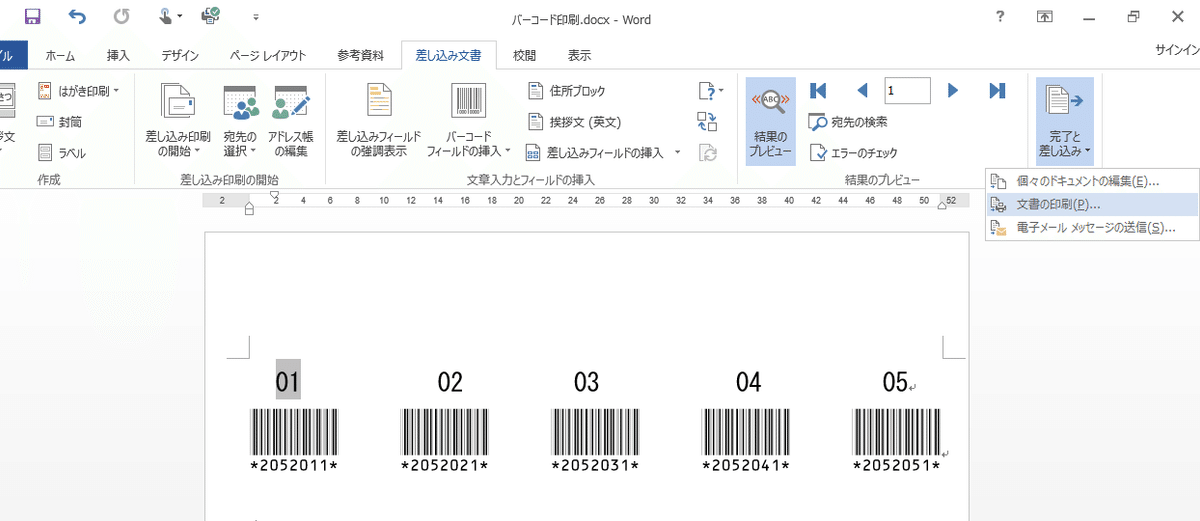
Task: Click the Redo arrow icon
Action: [121, 17]
